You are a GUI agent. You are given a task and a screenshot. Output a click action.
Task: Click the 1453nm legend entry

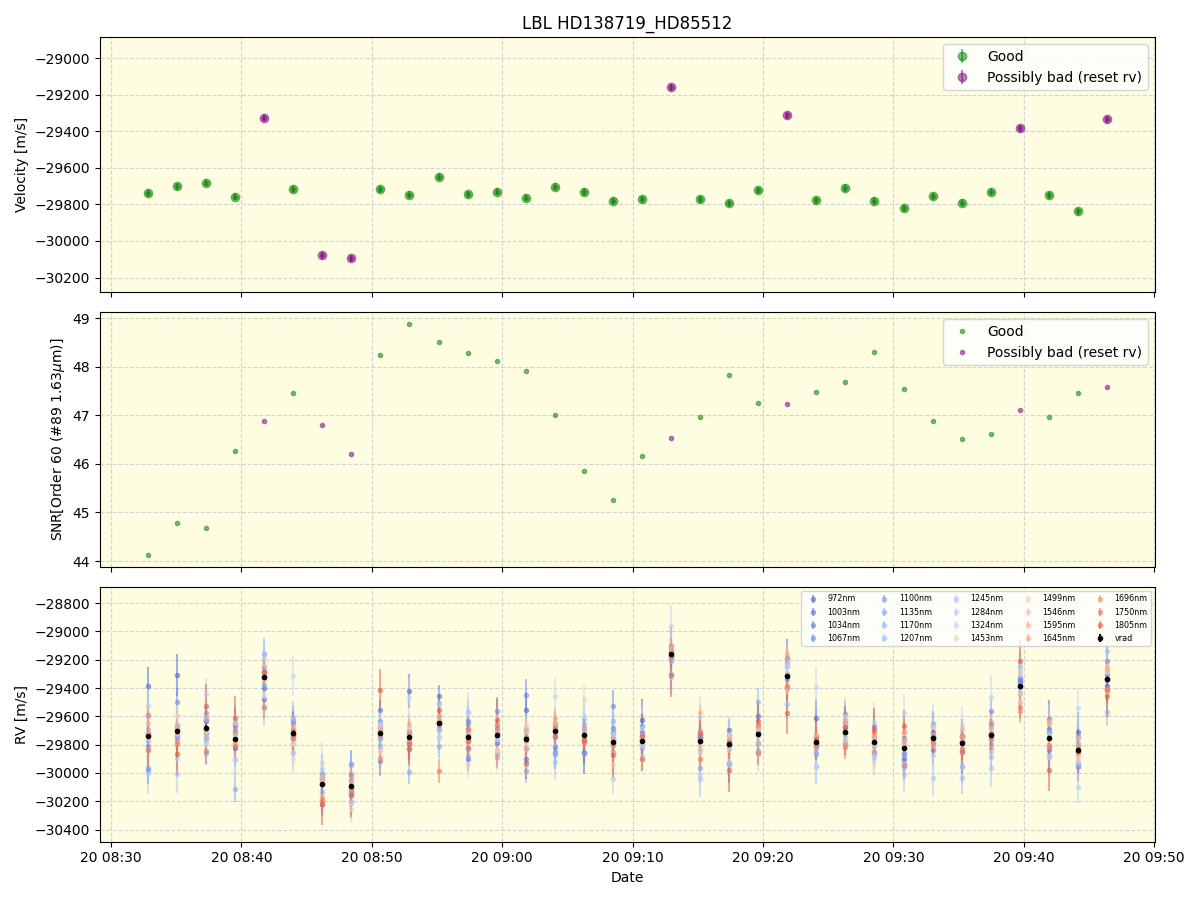[x=977, y=638]
